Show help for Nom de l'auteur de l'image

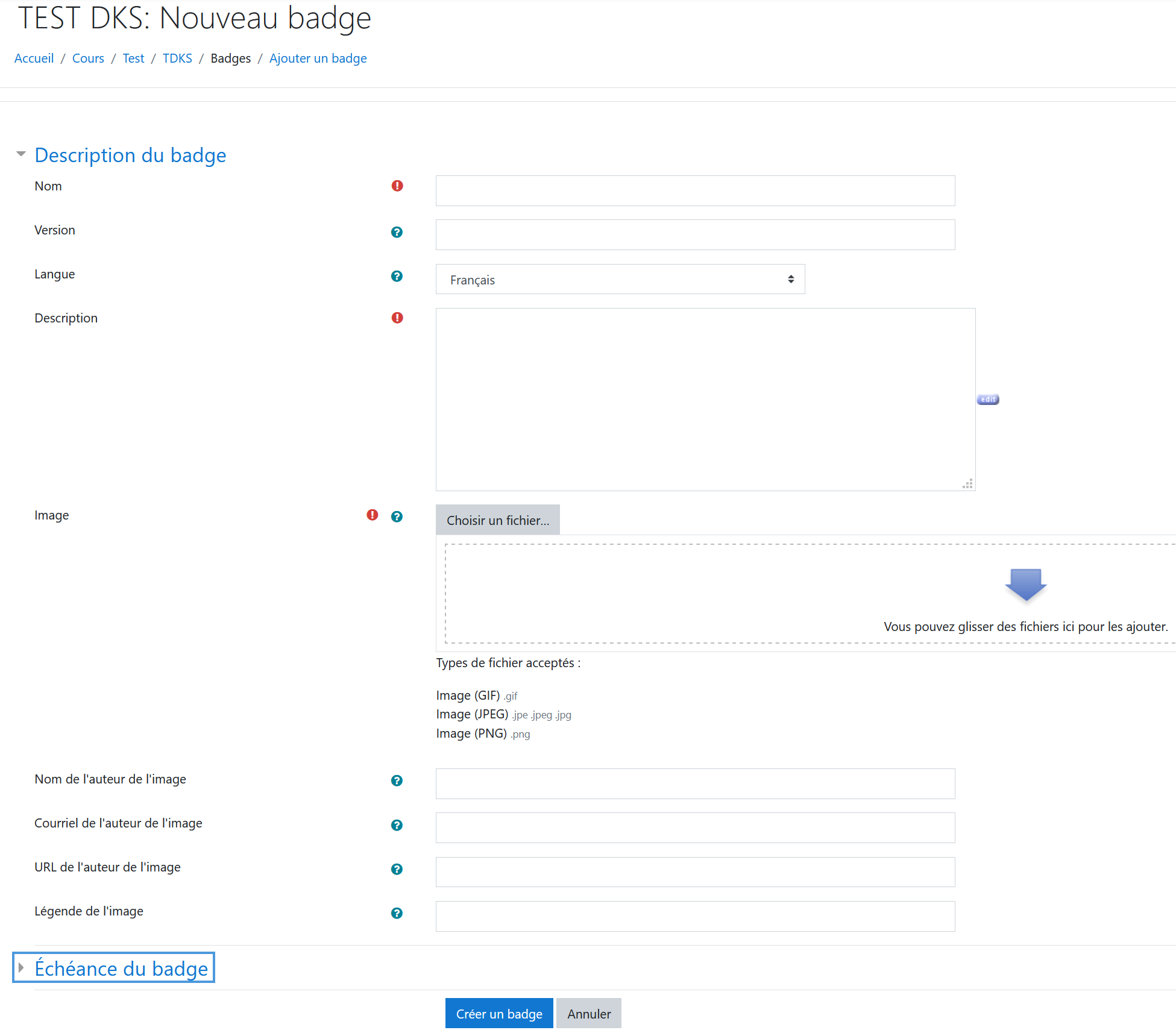(397, 780)
